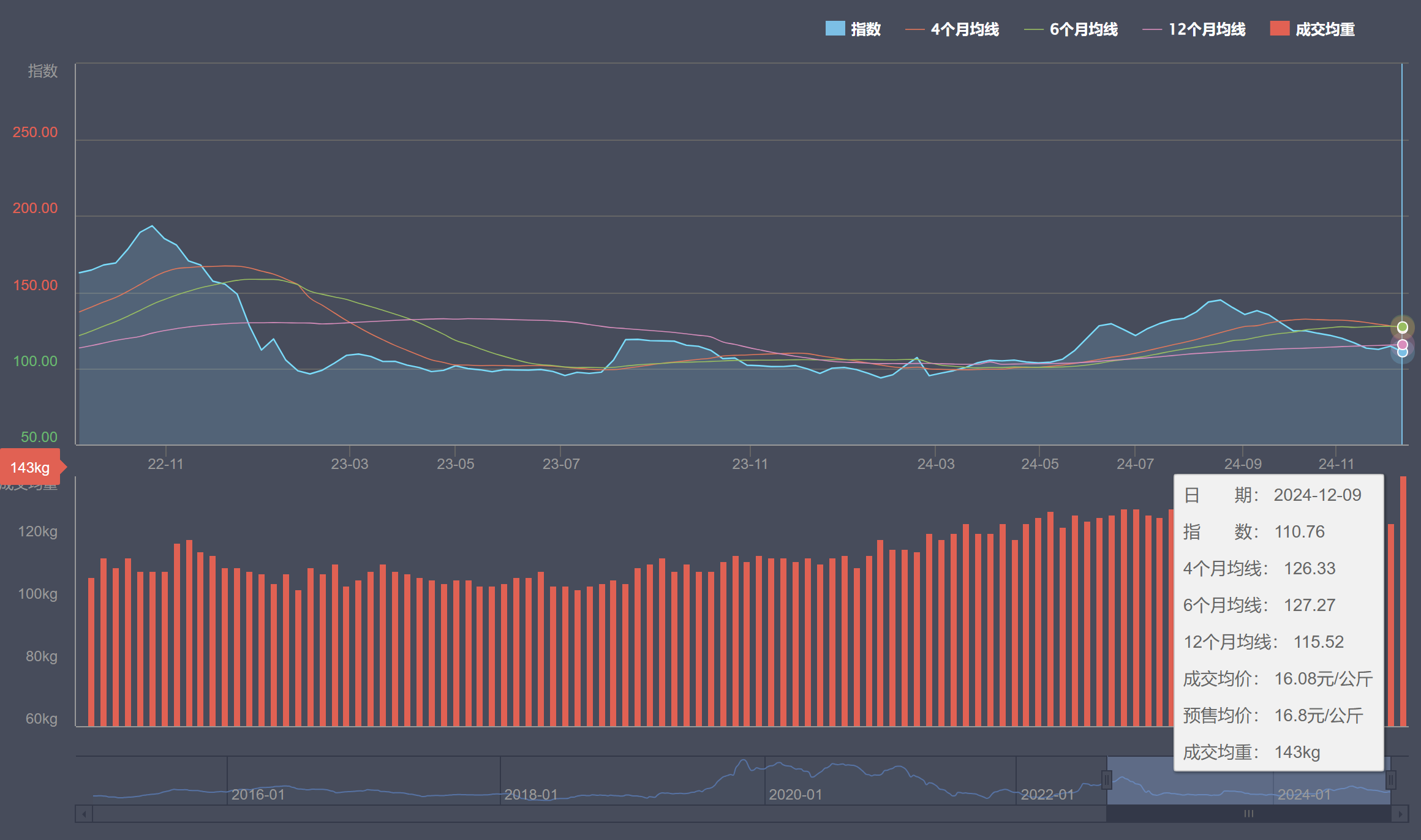
Task: Click left arrow of zoom scrollbar
Action: click(84, 814)
